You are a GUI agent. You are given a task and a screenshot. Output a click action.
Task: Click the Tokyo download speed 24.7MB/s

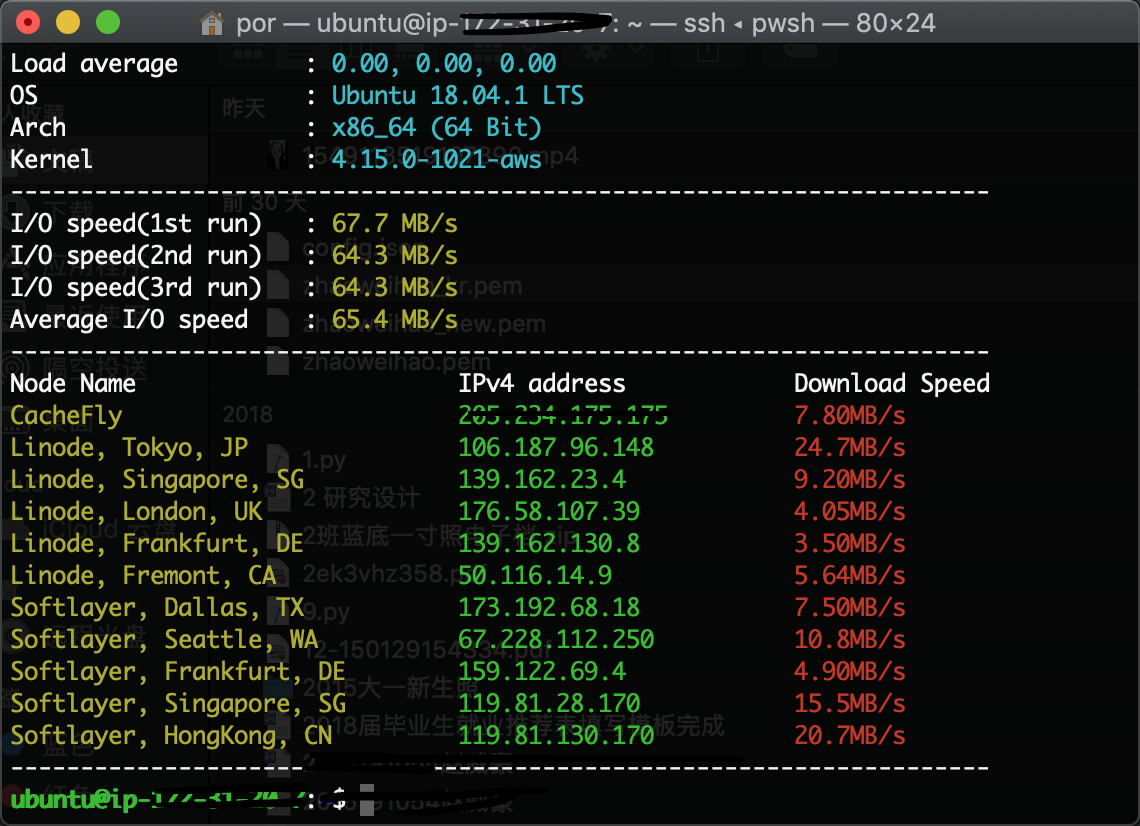coord(850,448)
